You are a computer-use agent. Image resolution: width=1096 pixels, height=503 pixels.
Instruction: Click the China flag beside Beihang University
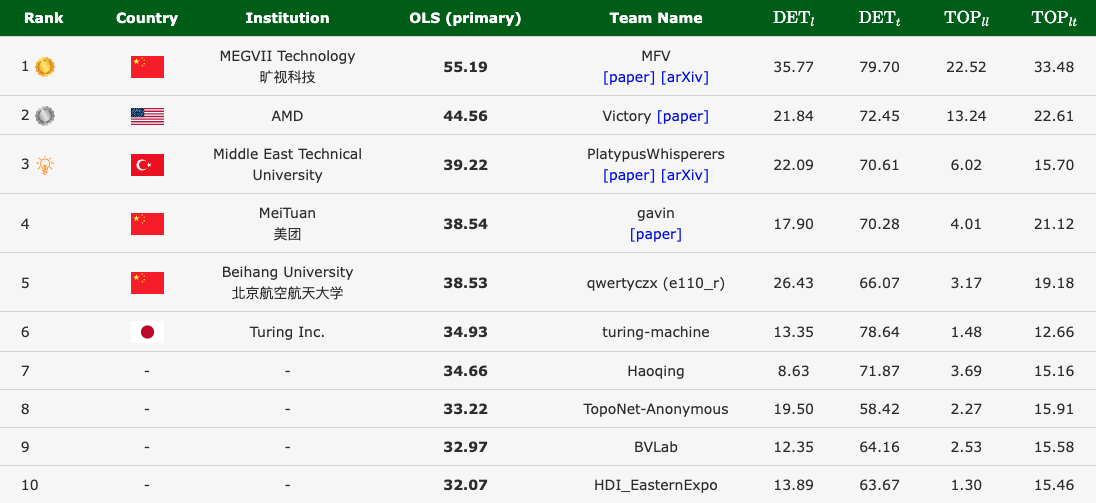[x=147, y=283]
